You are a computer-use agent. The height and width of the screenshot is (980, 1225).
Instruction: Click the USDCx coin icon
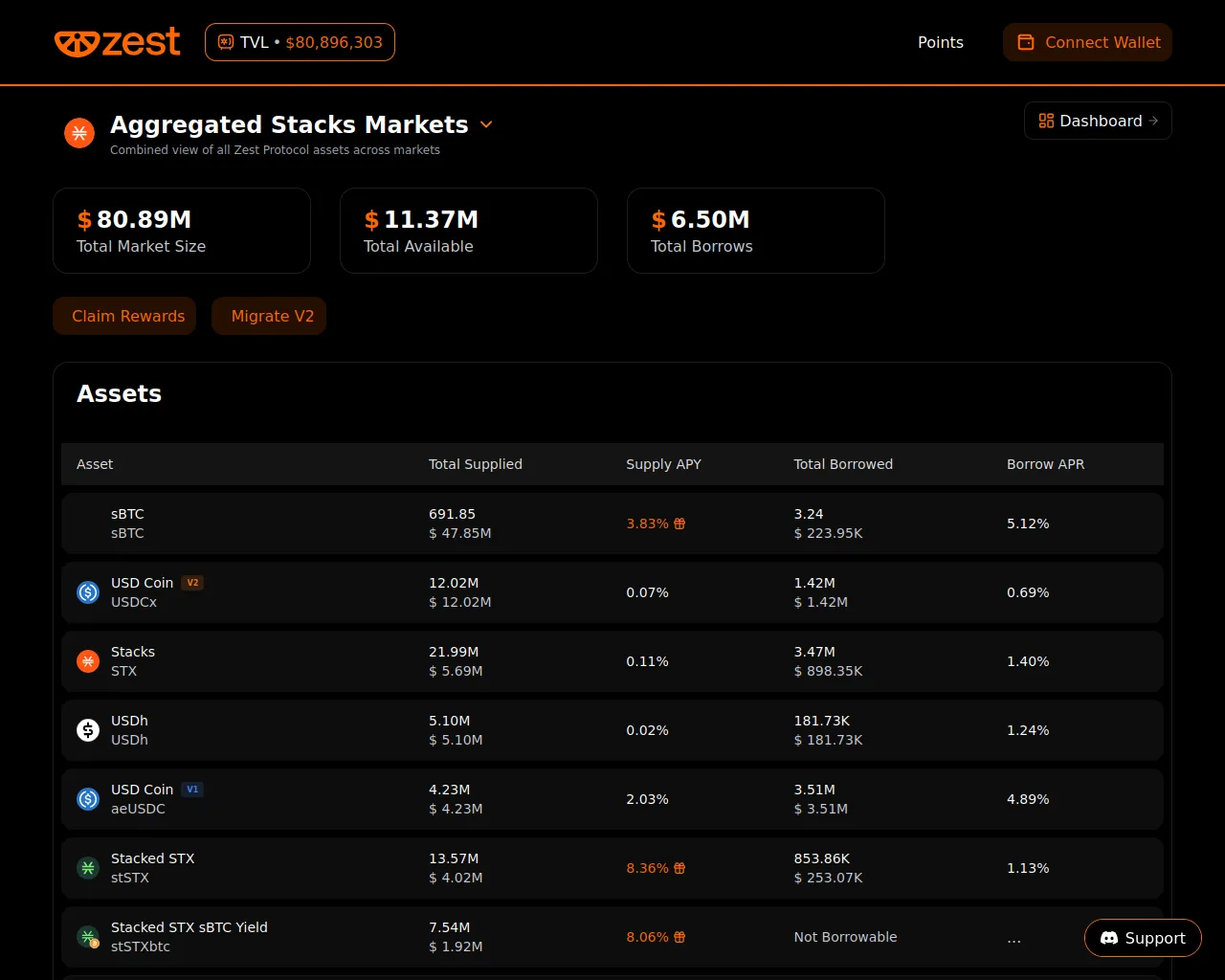pyautogui.click(x=88, y=592)
